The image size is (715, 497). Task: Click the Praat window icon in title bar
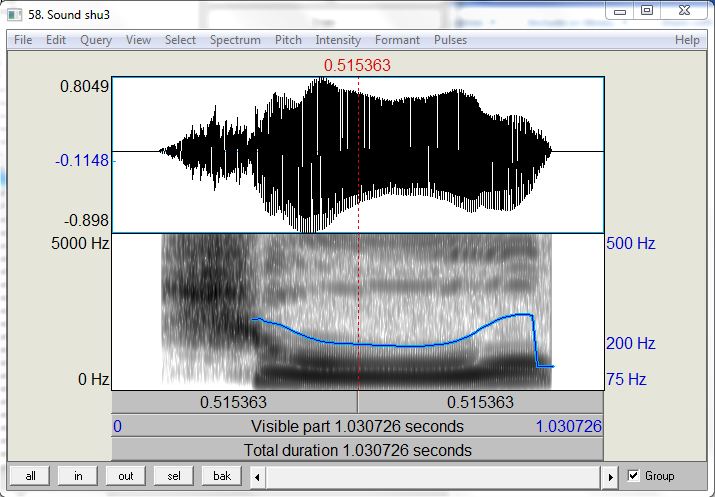(15, 15)
